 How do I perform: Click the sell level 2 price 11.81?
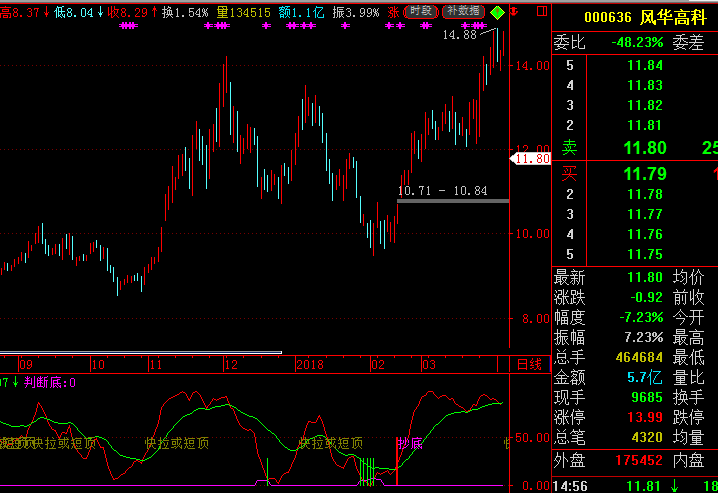tap(645, 125)
